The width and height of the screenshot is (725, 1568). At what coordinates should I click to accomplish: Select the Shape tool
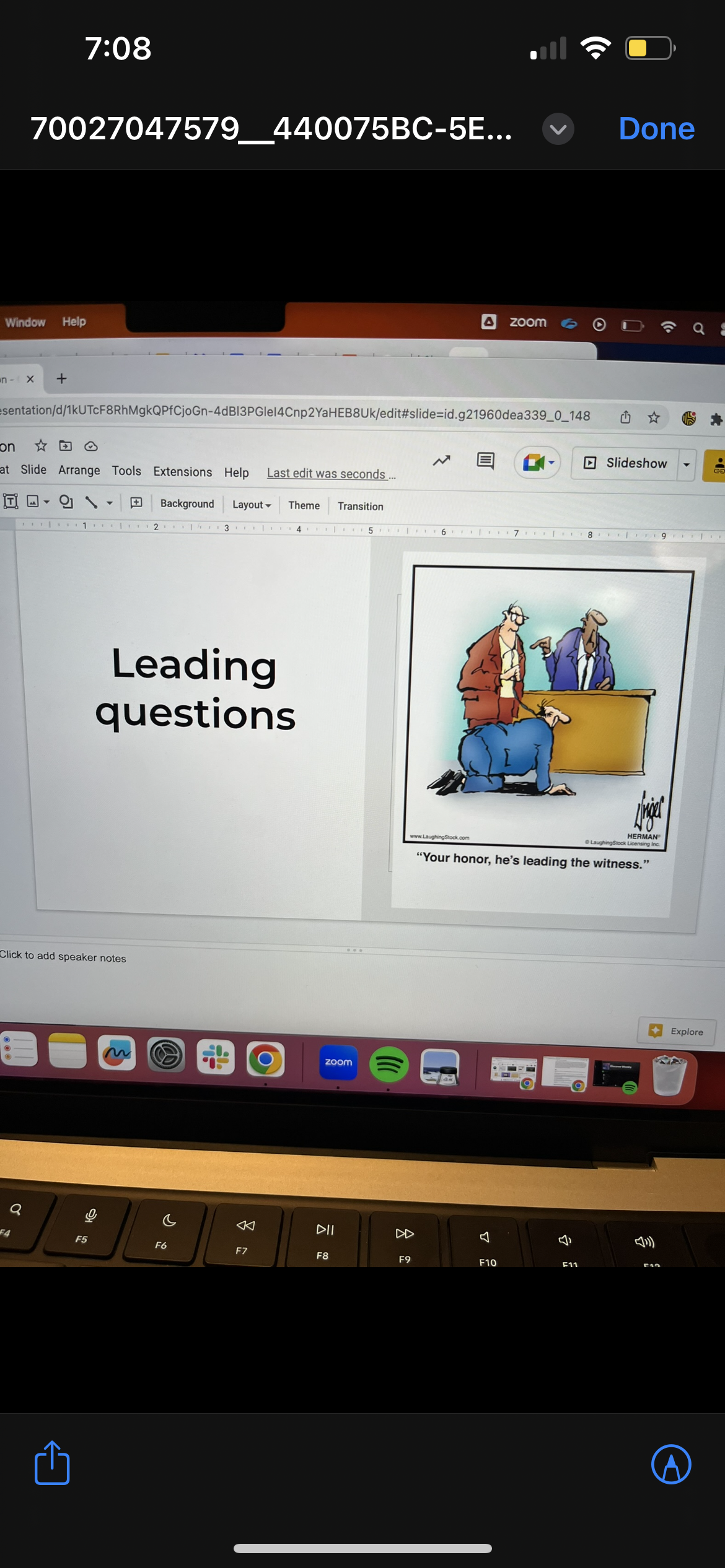pyautogui.click(x=66, y=502)
